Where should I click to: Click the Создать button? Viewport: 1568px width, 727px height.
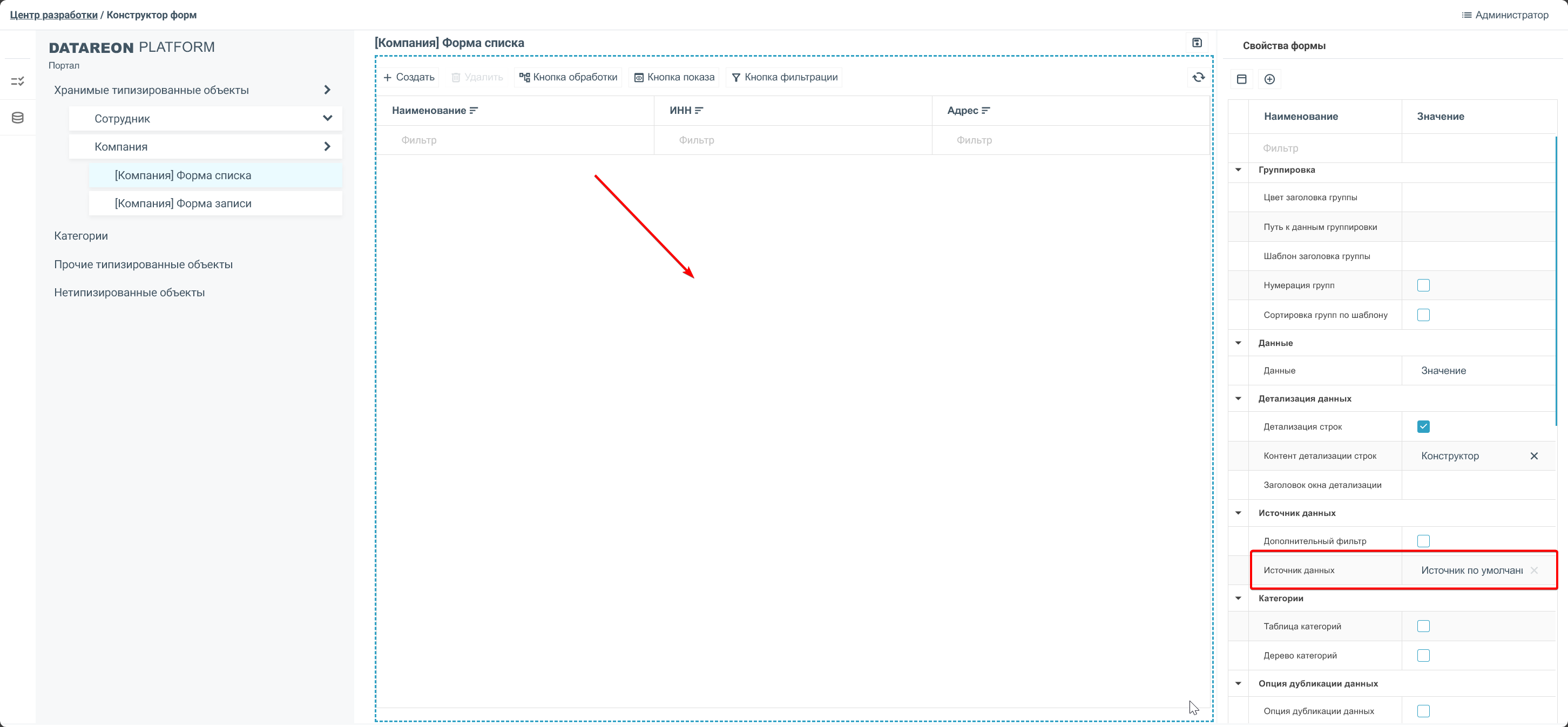pyautogui.click(x=409, y=77)
